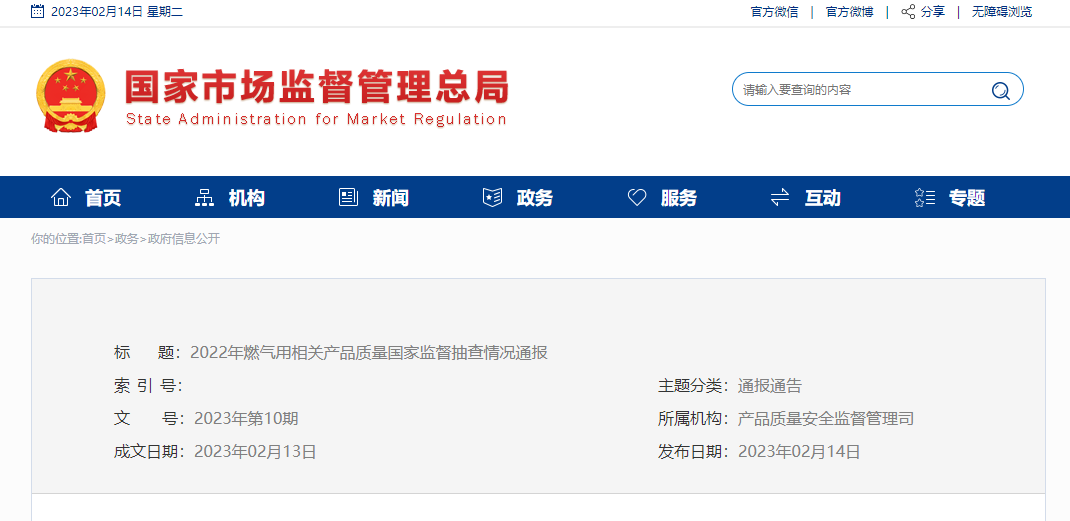Open the 服务 navigation menu
The height and width of the screenshot is (521, 1070).
(x=679, y=198)
